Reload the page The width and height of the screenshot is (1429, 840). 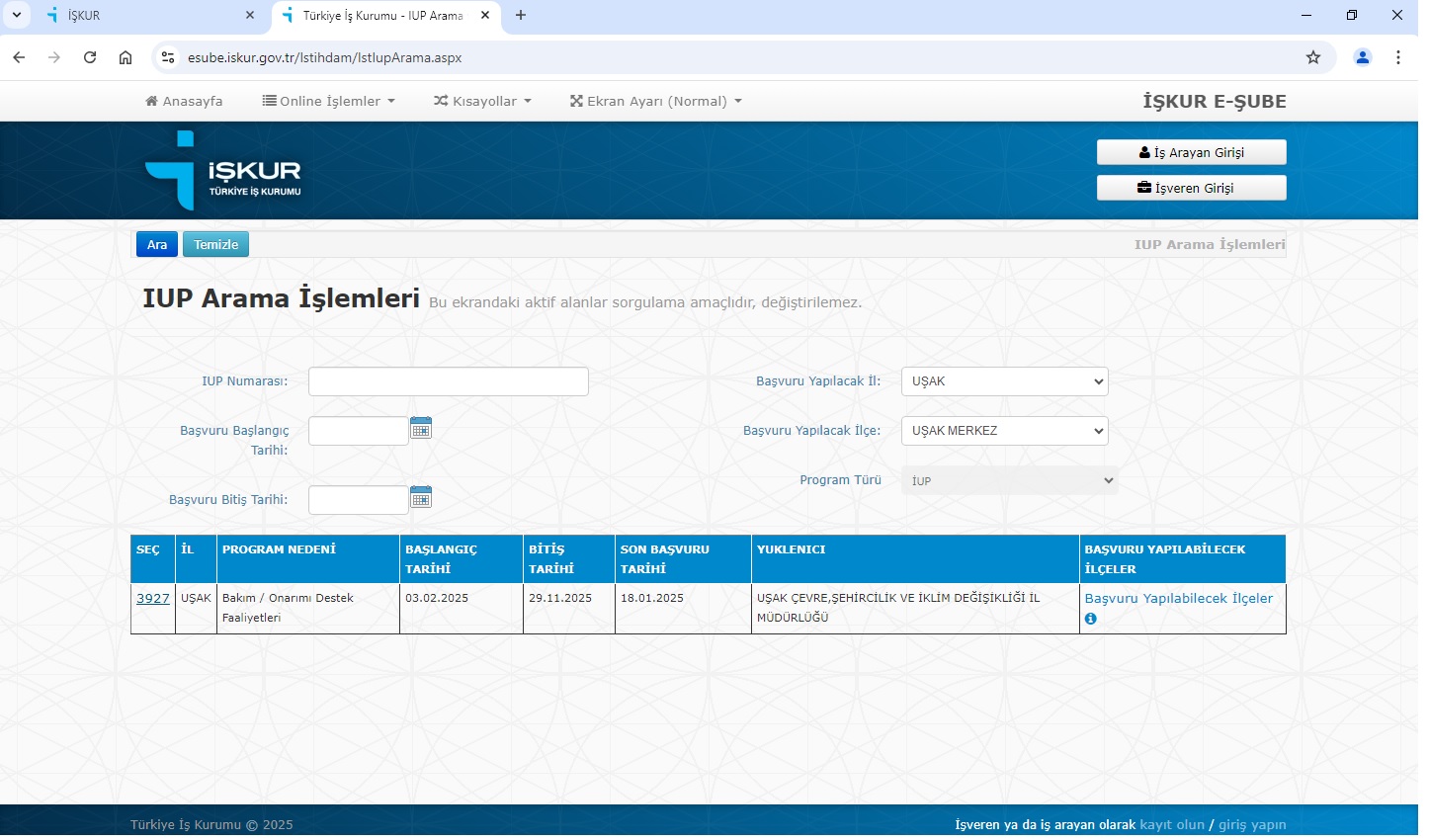[90, 57]
